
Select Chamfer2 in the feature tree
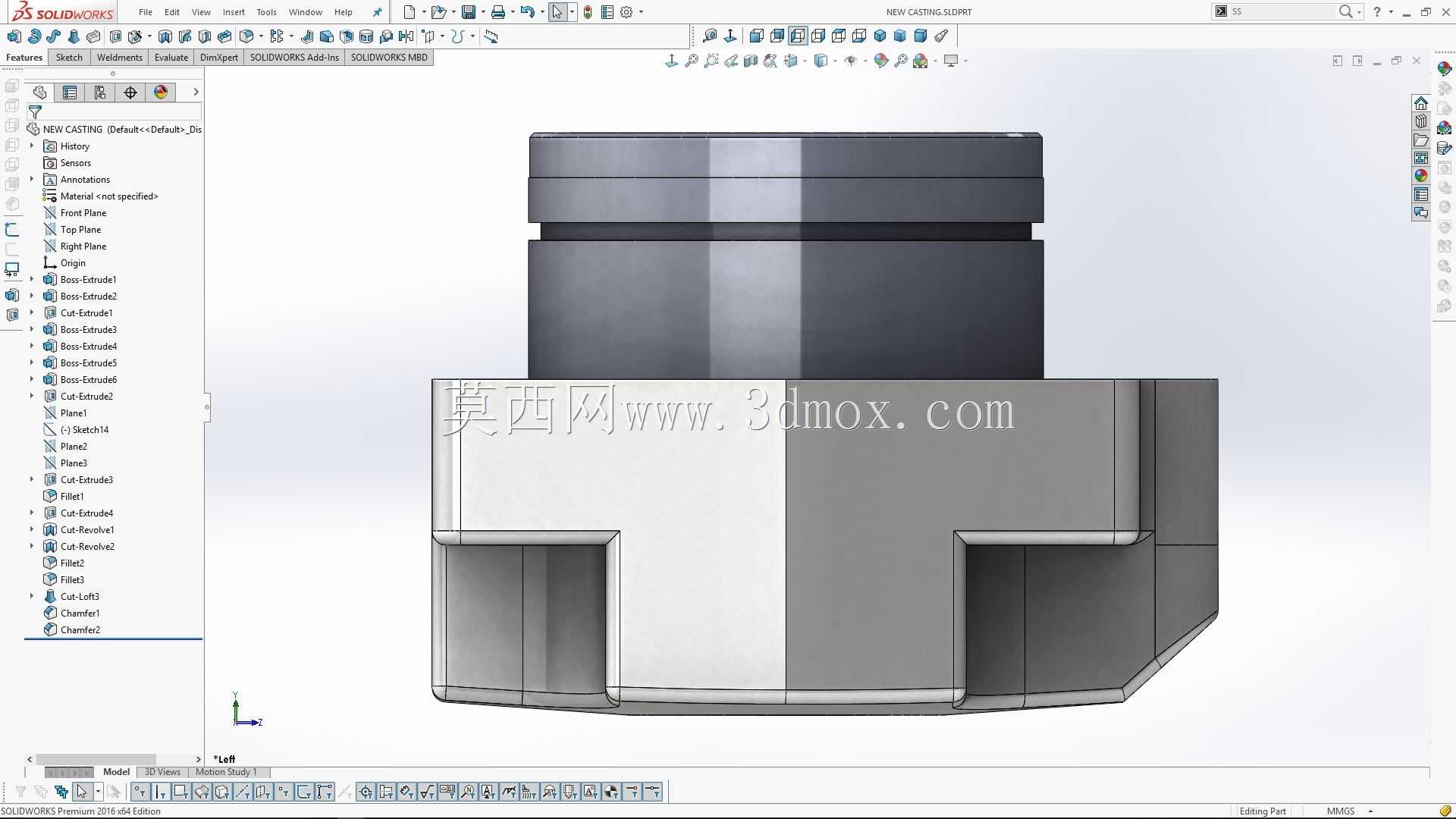point(80,630)
